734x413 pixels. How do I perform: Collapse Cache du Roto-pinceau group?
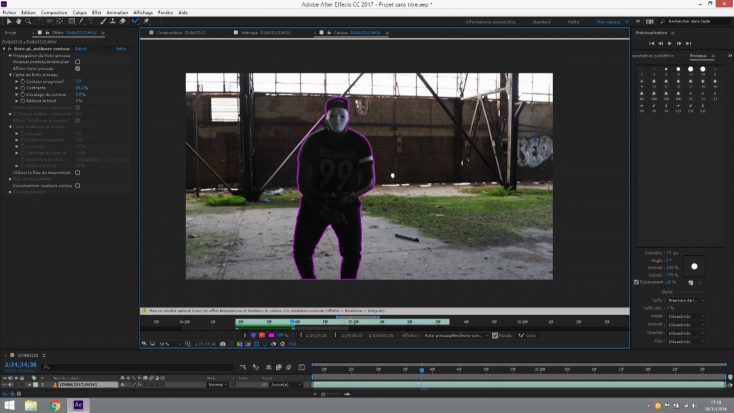pos(10,75)
